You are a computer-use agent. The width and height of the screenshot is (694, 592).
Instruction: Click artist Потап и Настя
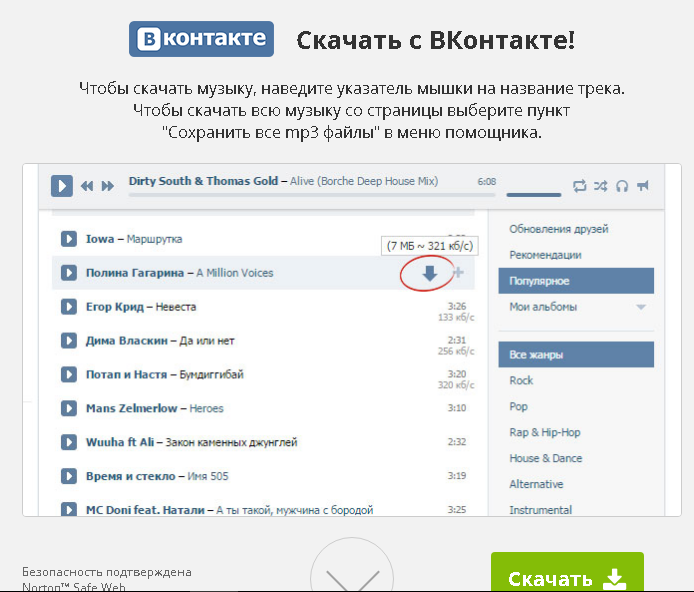(x=126, y=375)
